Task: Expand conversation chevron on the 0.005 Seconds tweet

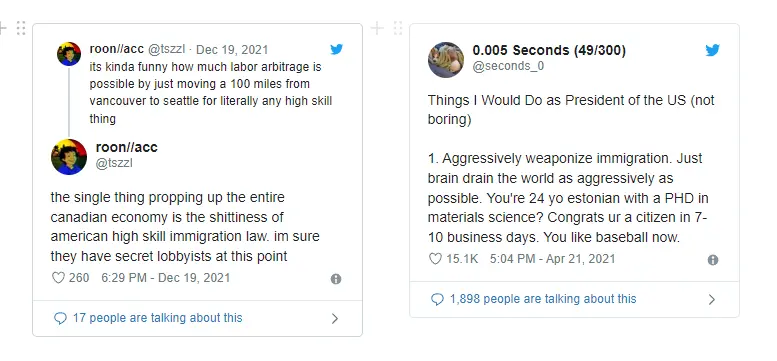Action: pos(712,300)
